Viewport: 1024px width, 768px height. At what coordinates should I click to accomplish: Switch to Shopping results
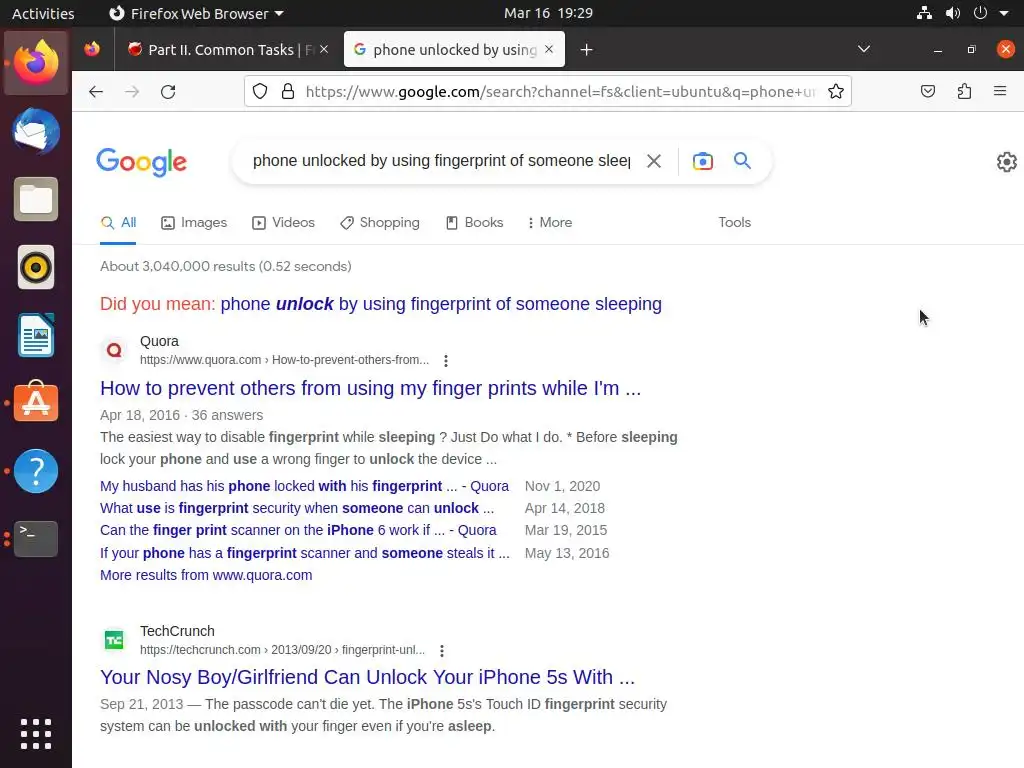pos(380,223)
